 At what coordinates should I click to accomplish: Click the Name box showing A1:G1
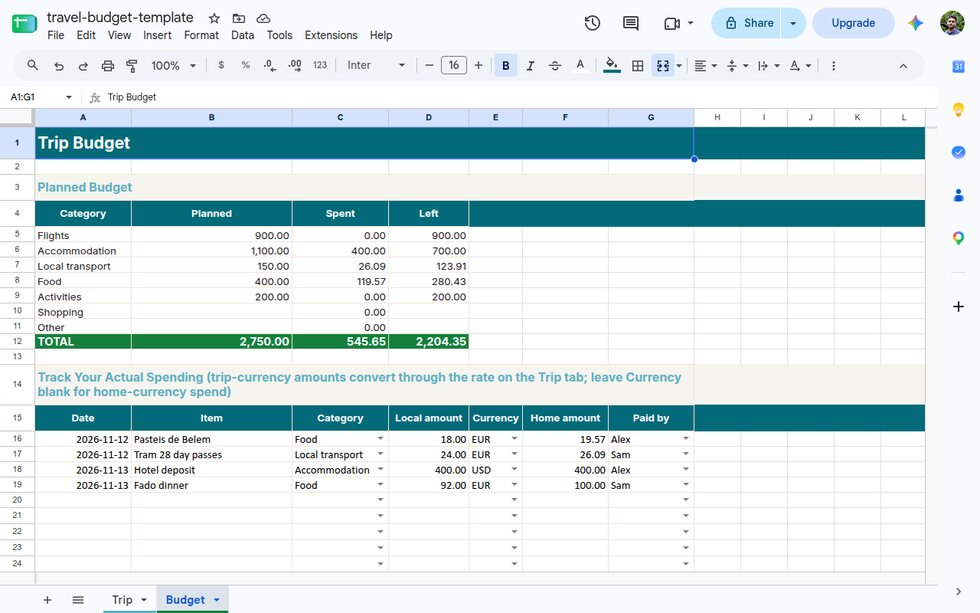(x=41, y=97)
